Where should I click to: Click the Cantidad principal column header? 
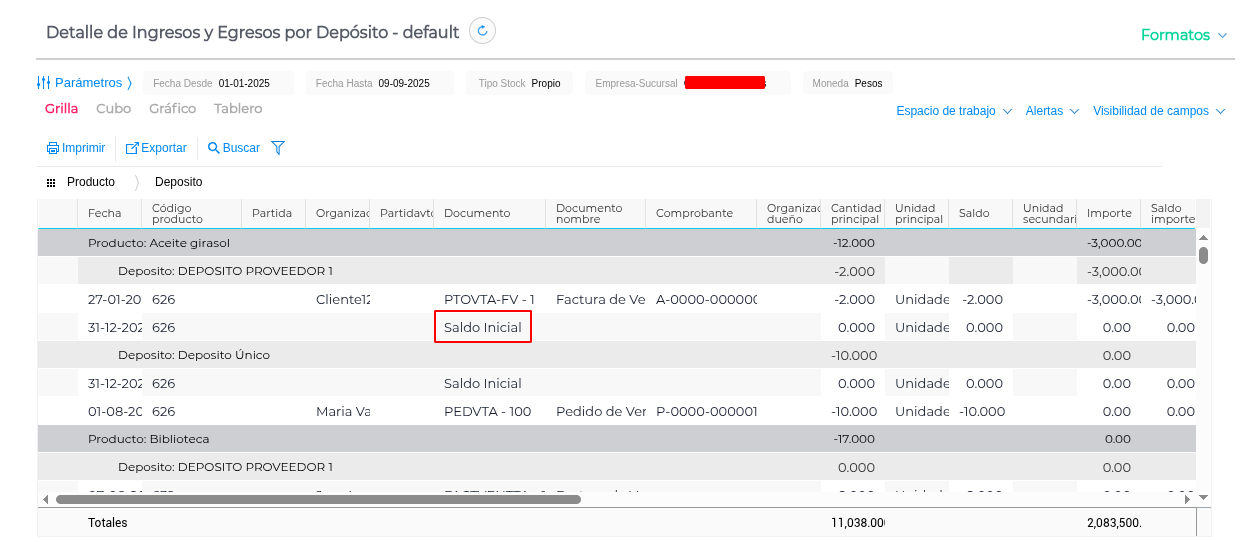853,213
